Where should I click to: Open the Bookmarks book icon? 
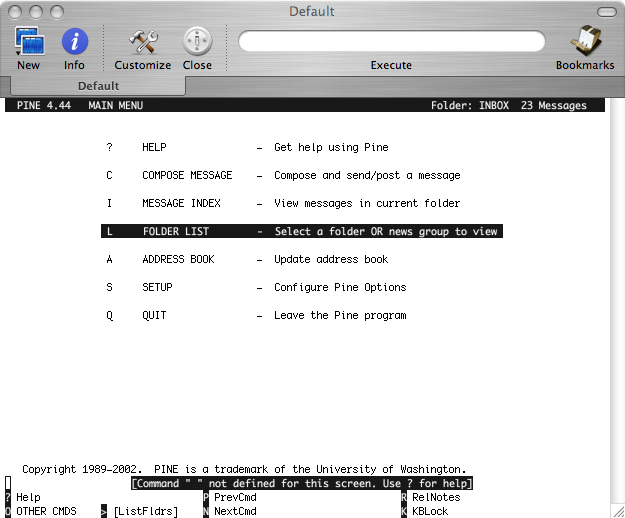(x=586, y=41)
